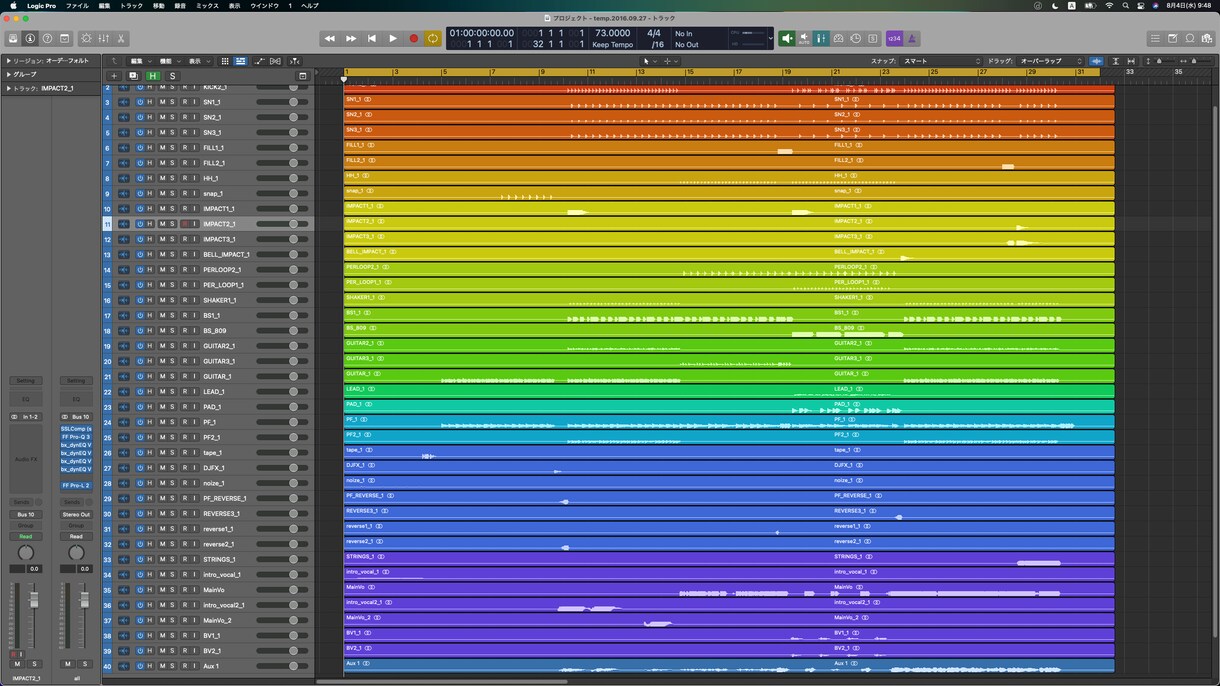Open Smart Controls dial icon

point(86,38)
